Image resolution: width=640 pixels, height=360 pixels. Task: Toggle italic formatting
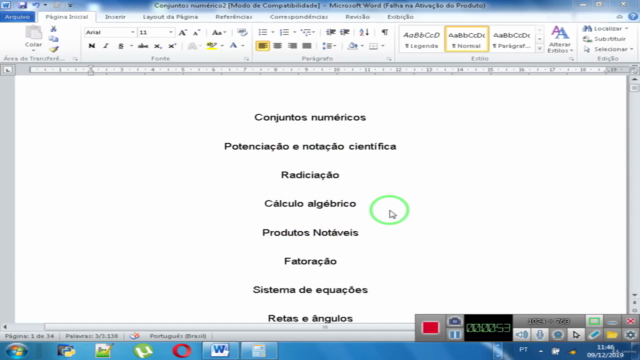[x=106, y=46]
